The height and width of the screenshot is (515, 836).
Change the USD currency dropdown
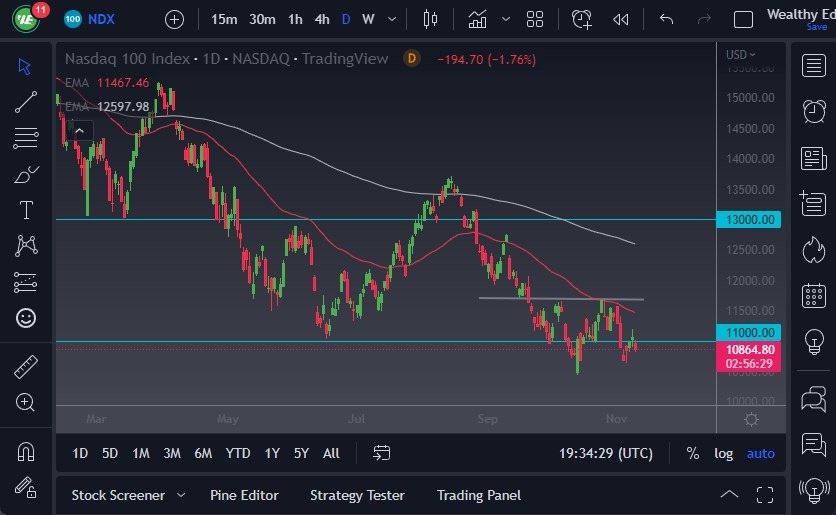coord(741,54)
